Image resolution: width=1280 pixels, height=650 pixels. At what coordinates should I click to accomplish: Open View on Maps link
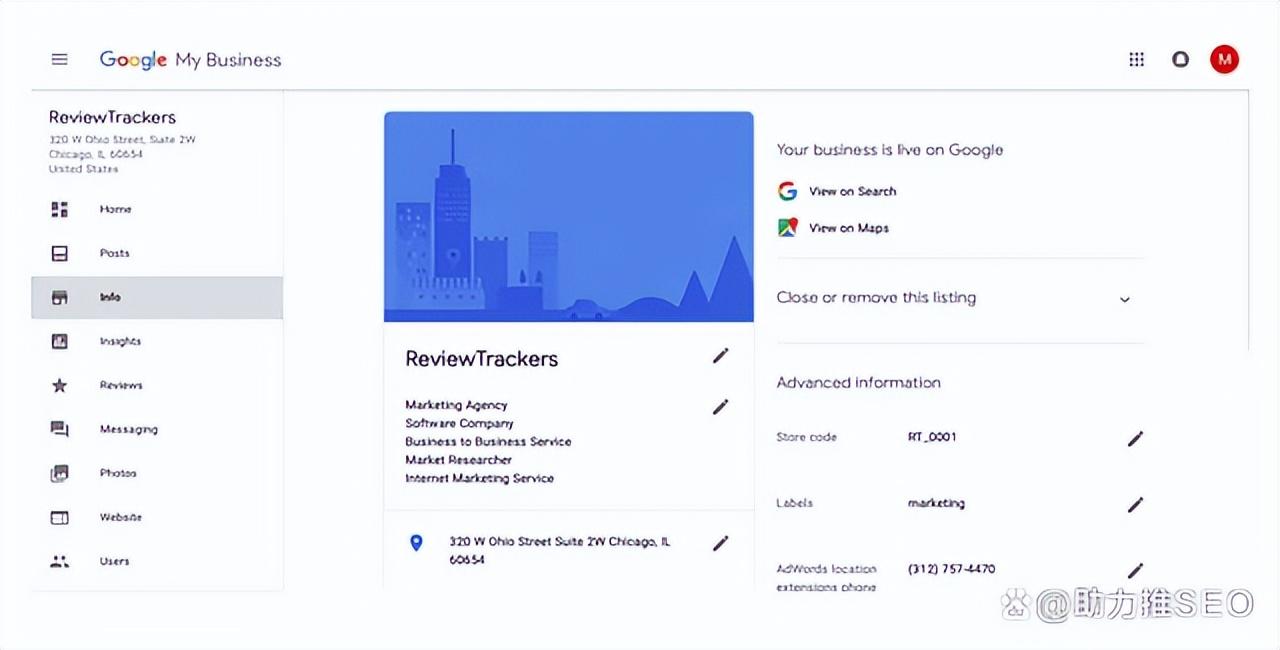[848, 228]
